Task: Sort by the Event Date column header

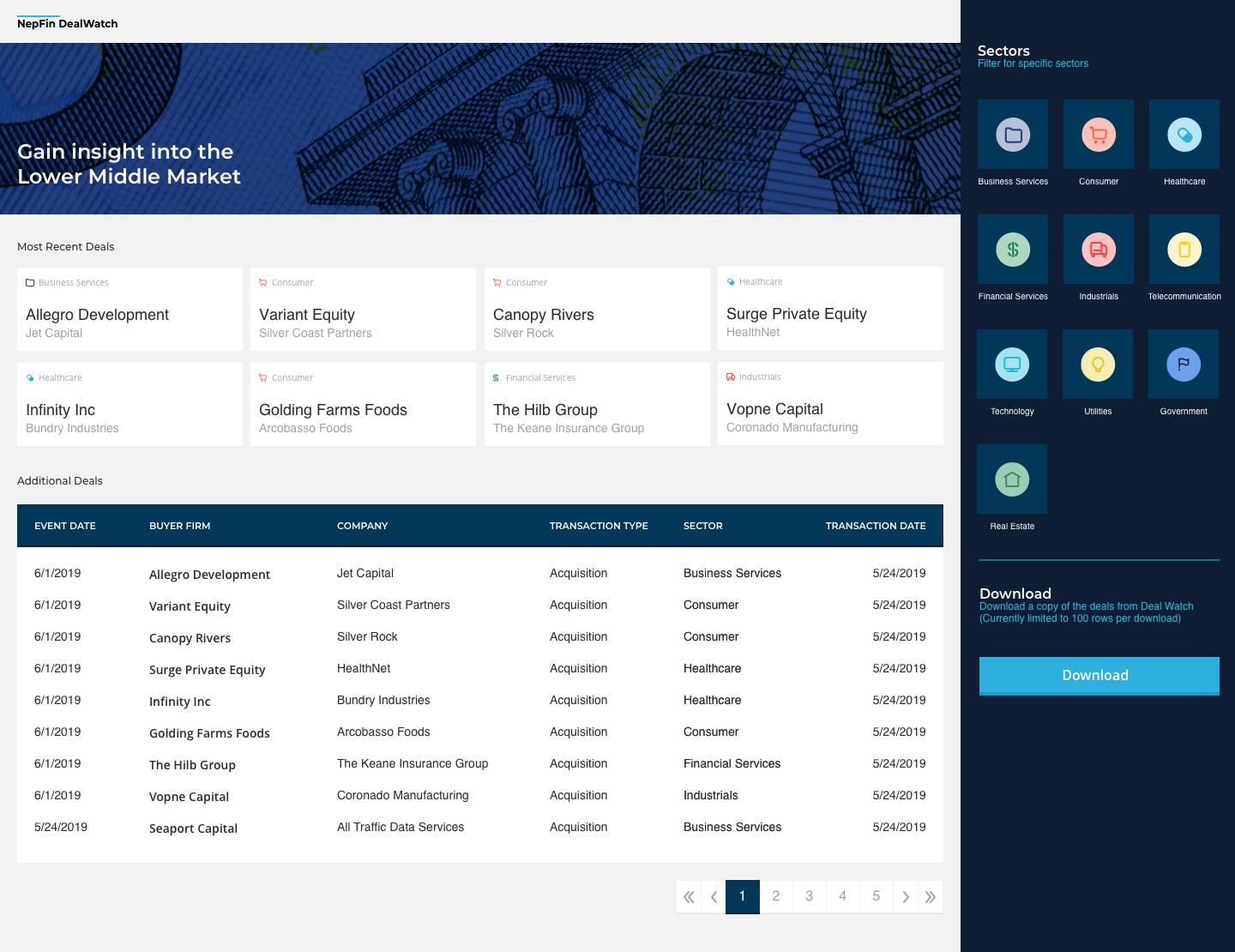Action: (65, 526)
